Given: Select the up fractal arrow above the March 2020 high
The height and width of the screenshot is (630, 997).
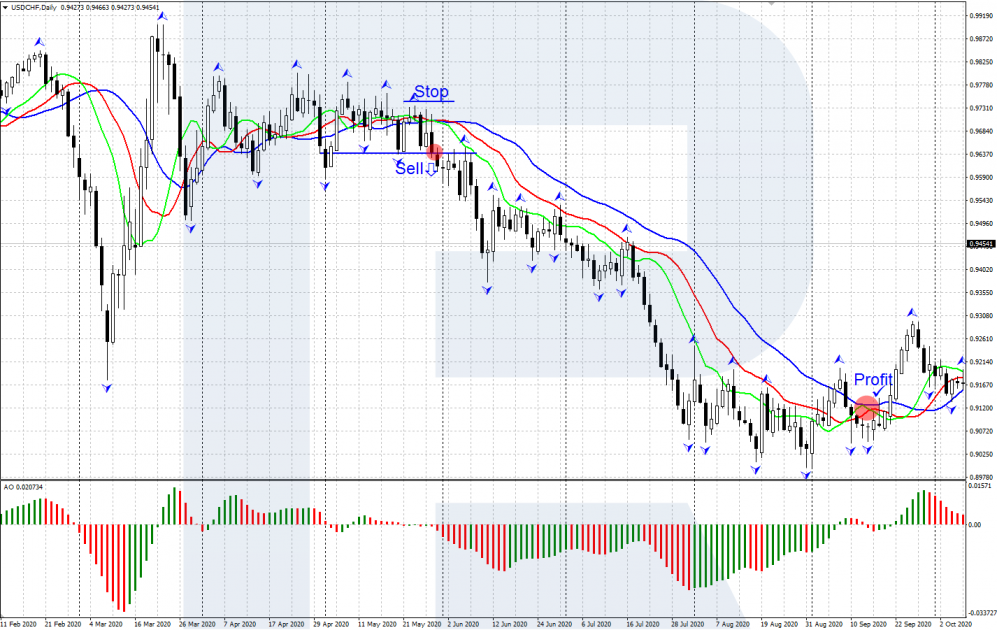Looking at the screenshot, I should pos(162,17).
